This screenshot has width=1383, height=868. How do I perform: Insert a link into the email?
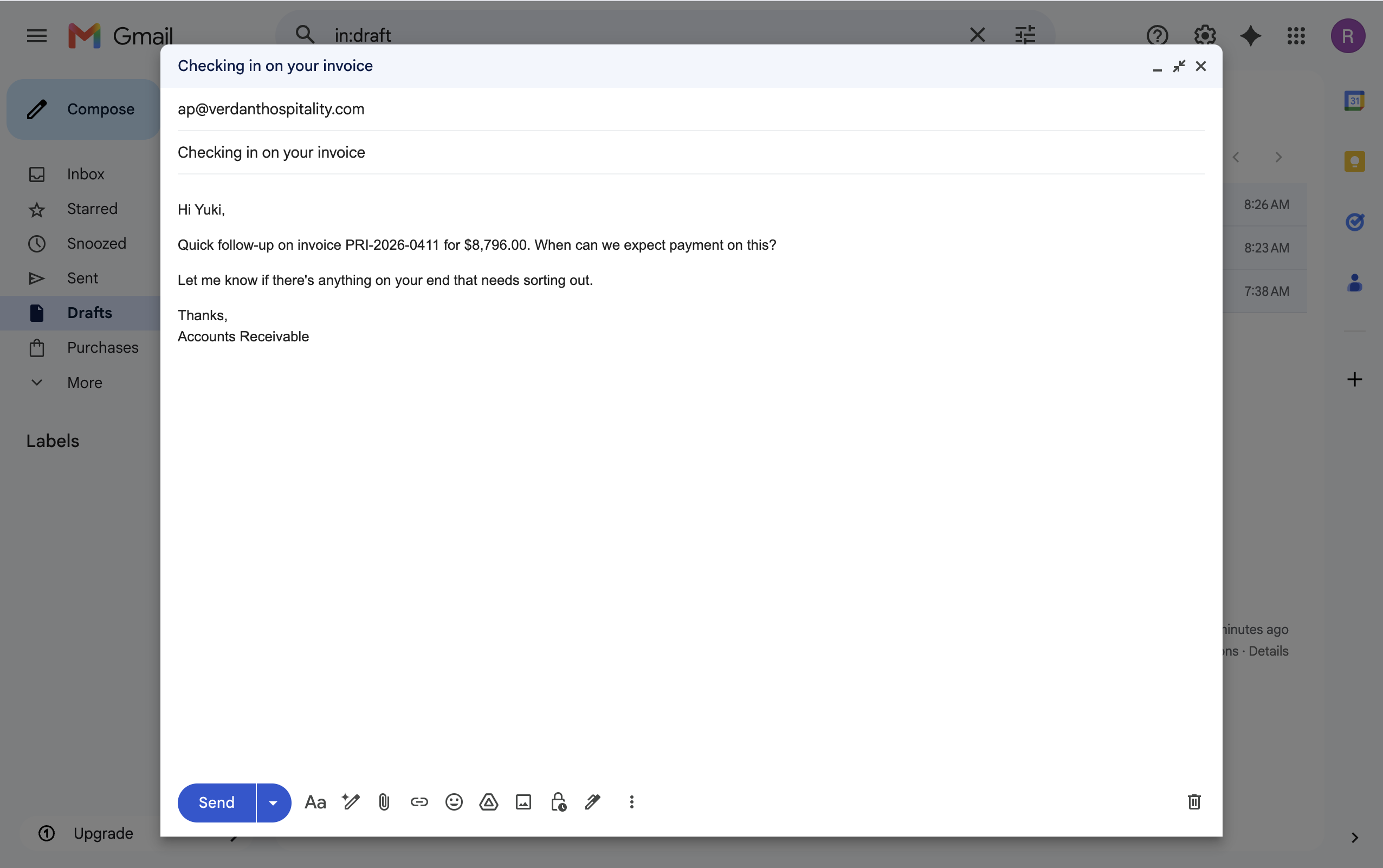419,802
